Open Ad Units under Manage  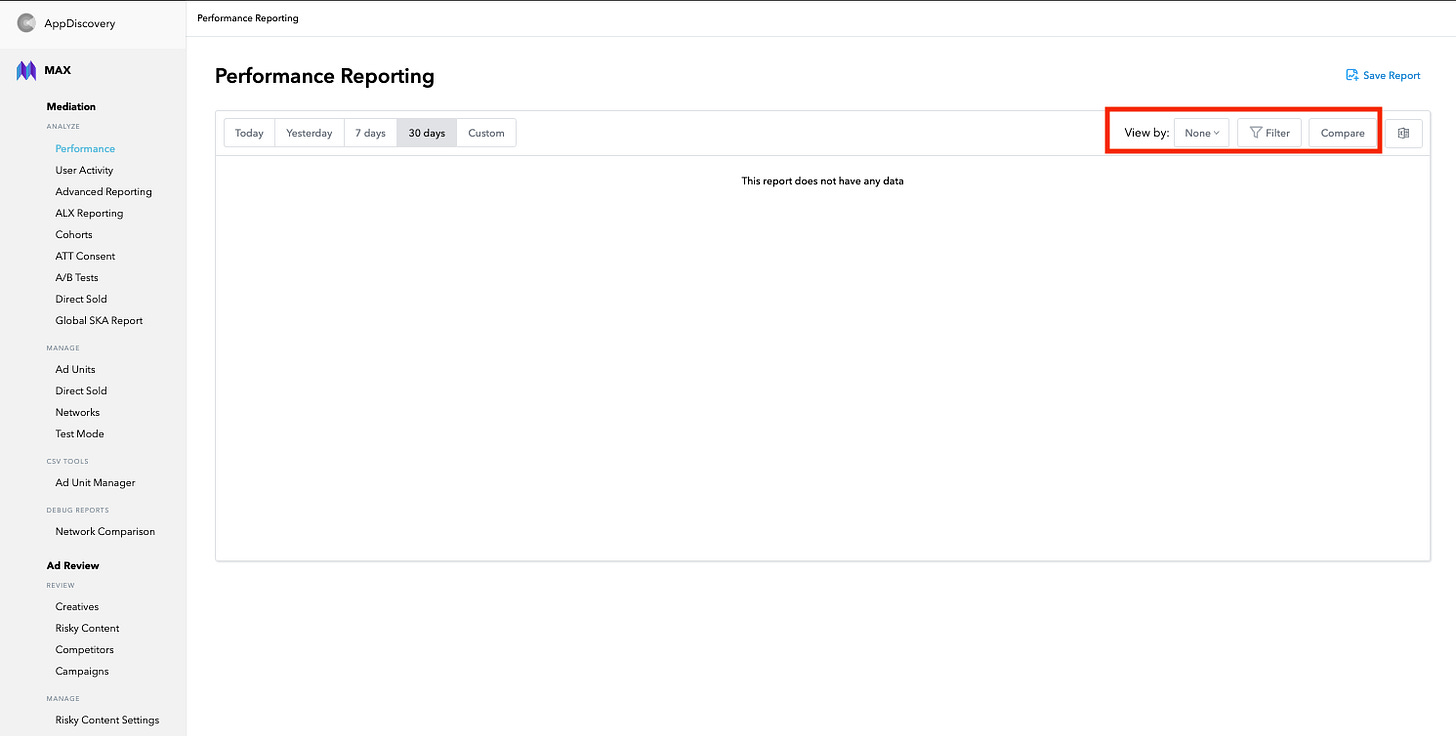point(75,369)
